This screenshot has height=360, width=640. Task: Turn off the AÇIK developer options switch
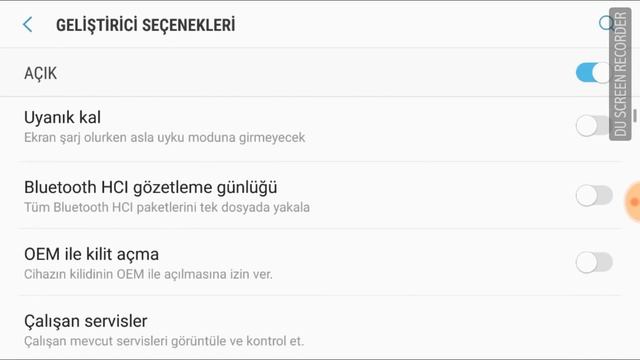point(594,73)
